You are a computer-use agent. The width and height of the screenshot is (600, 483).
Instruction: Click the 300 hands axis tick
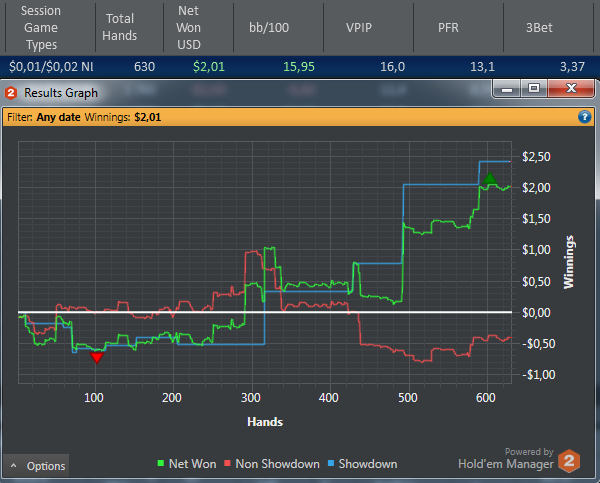[x=251, y=398]
